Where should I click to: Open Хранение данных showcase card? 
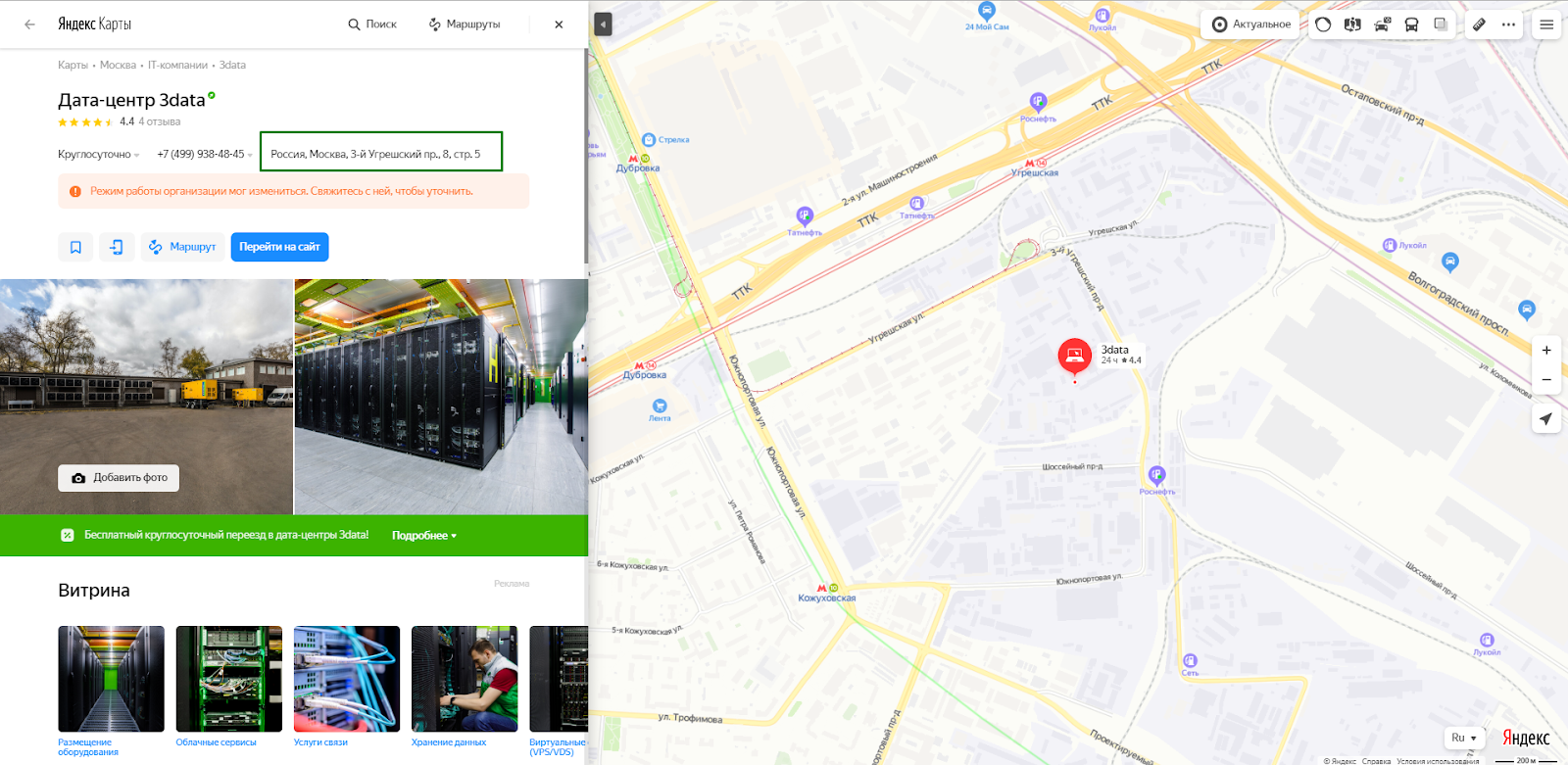click(464, 686)
